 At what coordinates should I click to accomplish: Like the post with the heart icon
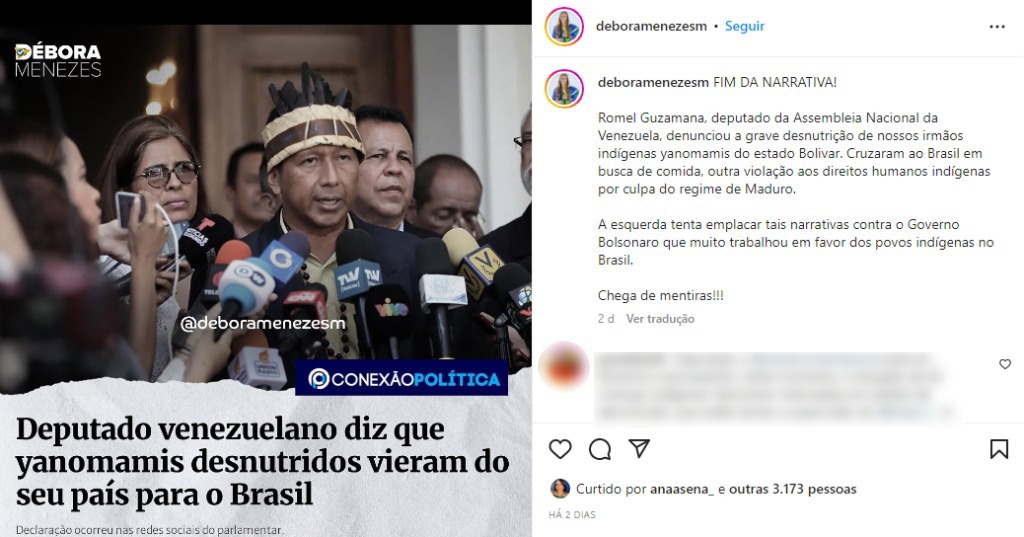pyautogui.click(x=560, y=449)
